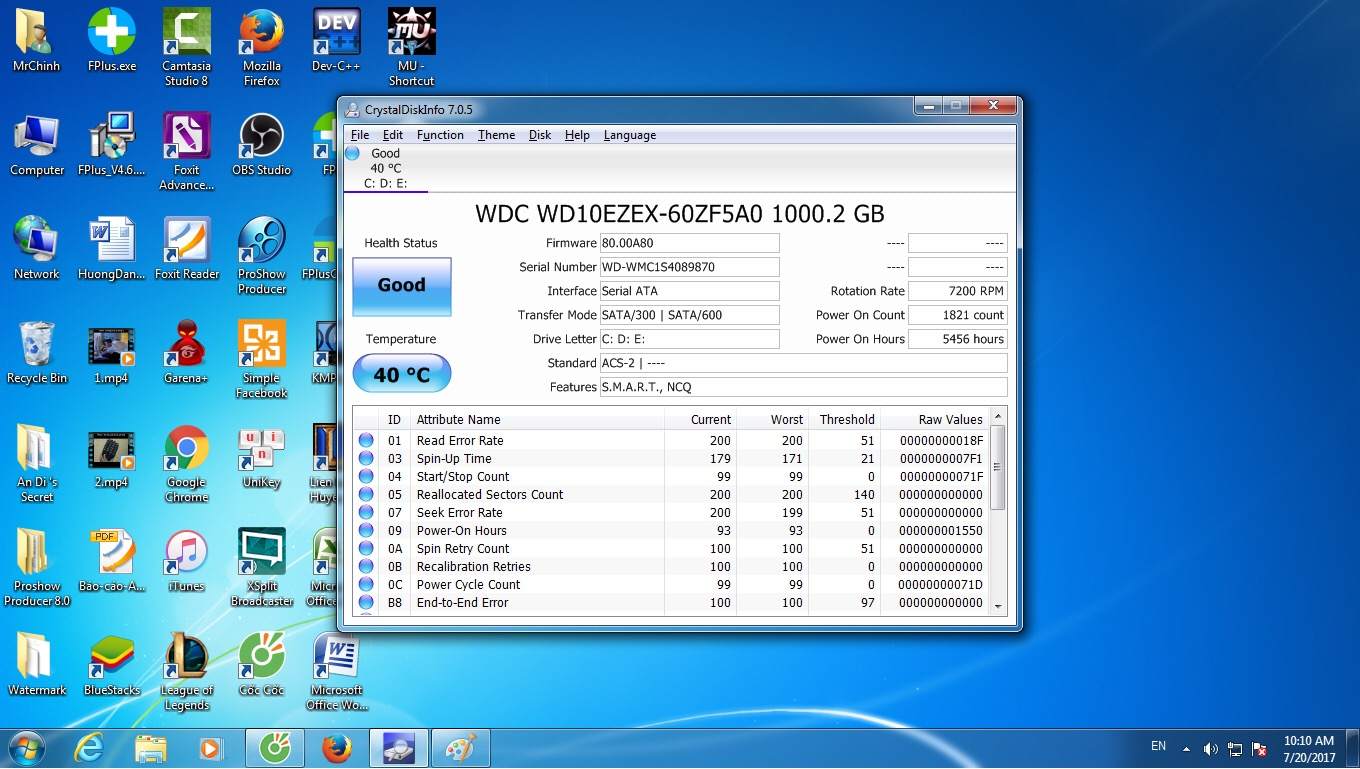Click the Good health status button
Viewport: 1360px width, 769px height.
[401, 286]
